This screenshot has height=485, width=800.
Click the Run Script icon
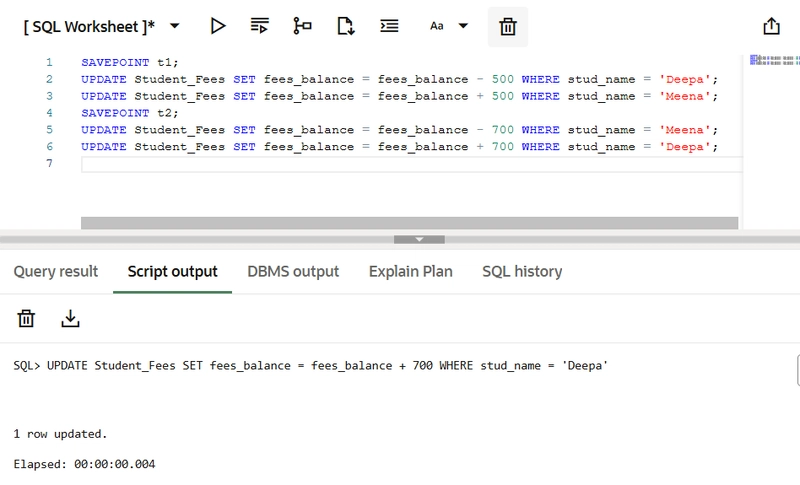click(x=260, y=26)
